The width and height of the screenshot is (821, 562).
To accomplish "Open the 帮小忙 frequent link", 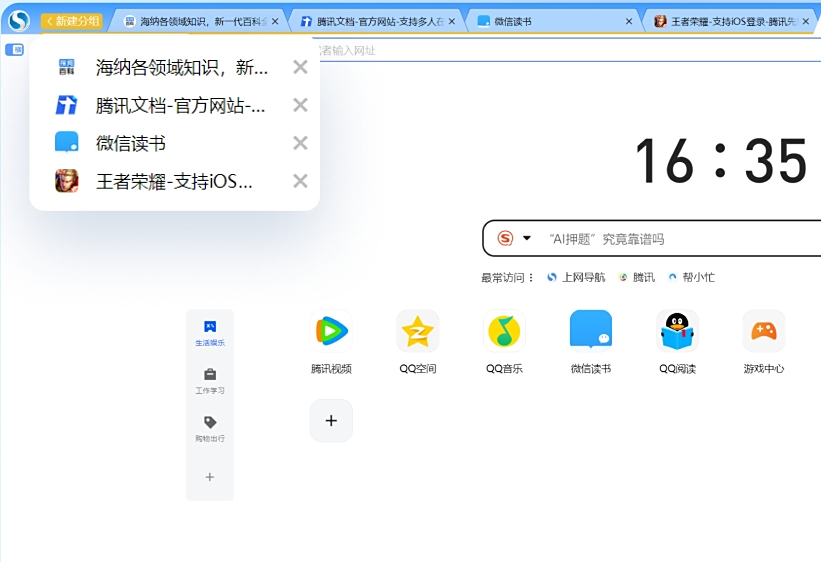I will [692, 277].
